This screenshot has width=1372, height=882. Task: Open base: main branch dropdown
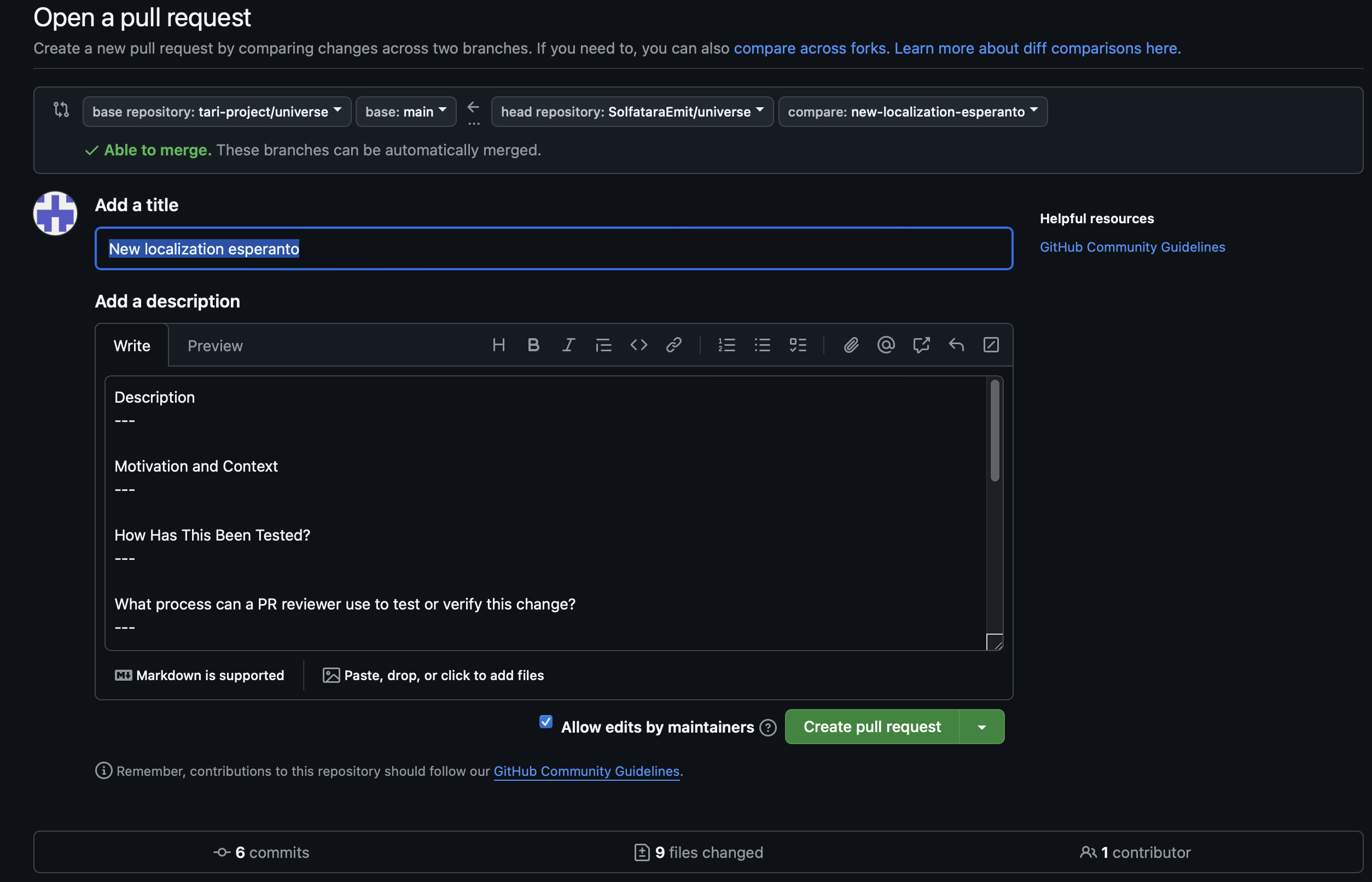point(405,112)
